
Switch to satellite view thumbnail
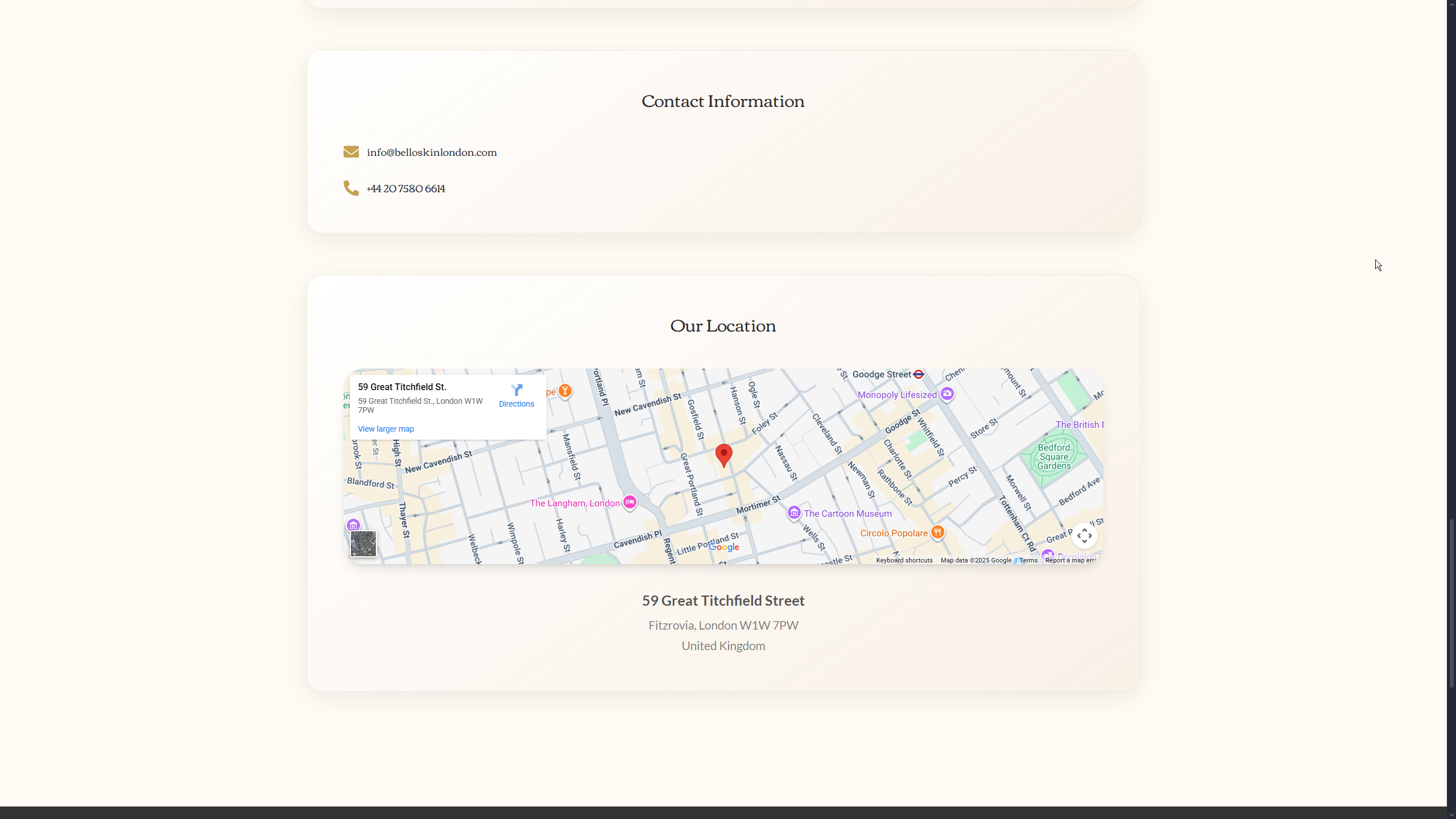pyautogui.click(x=363, y=544)
